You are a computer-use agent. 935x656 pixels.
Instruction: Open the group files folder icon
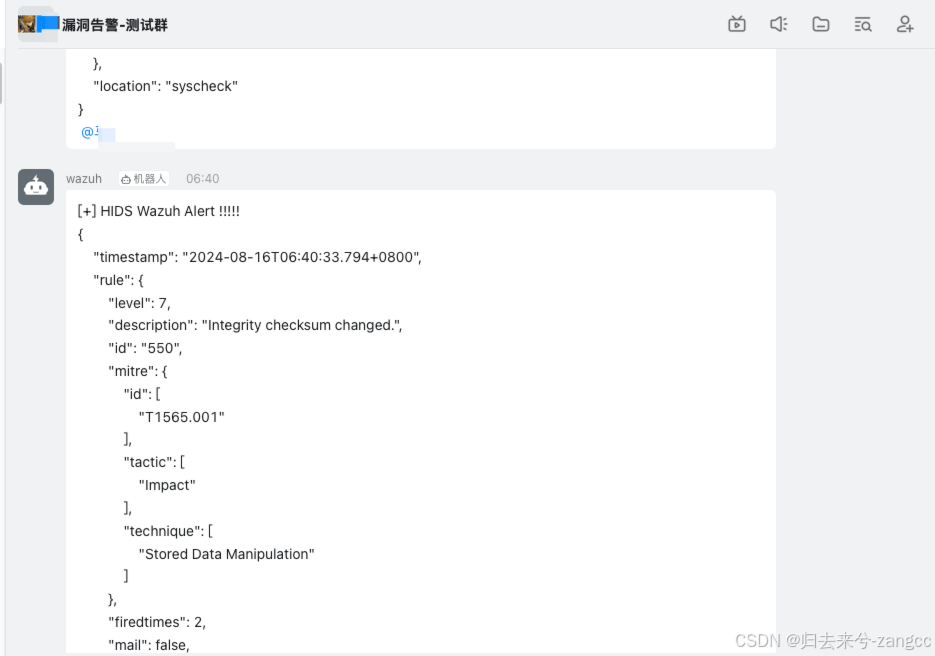[x=821, y=24]
